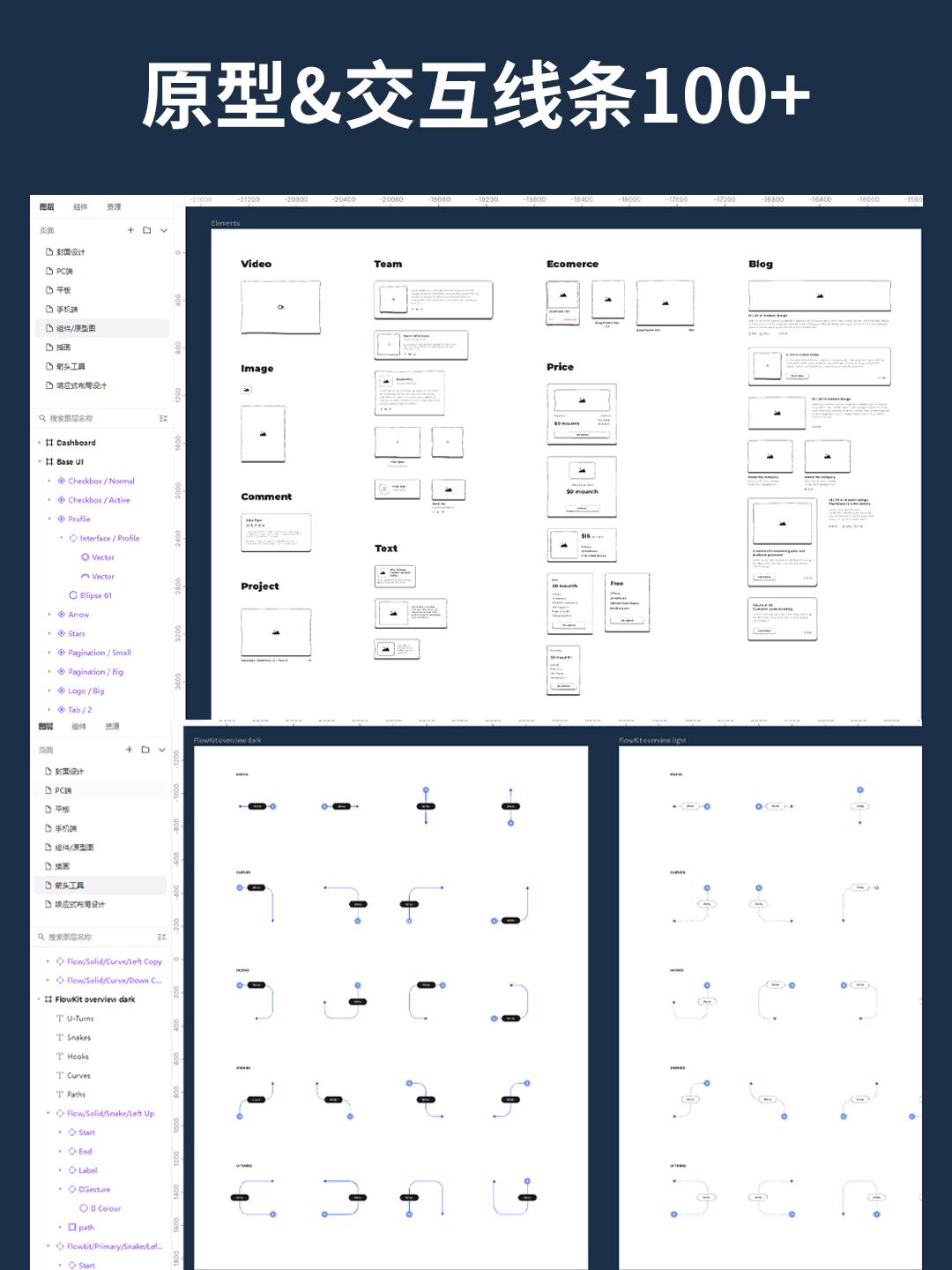
Task: Click the pages chevron in the upper panel
Action: [163, 230]
